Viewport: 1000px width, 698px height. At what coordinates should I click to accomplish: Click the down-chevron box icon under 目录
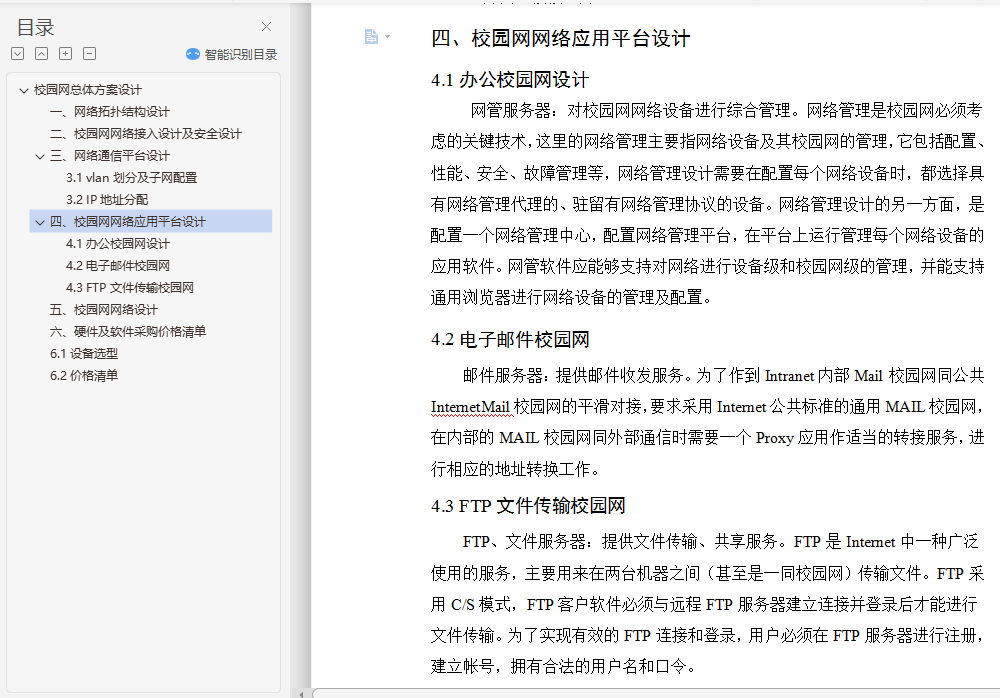[x=18, y=54]
